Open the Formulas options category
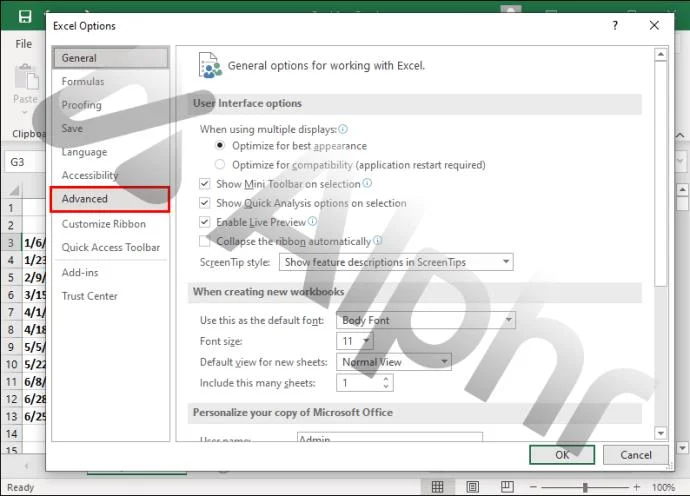This screenshot has height=496, width=690. (x=110, y=81)
